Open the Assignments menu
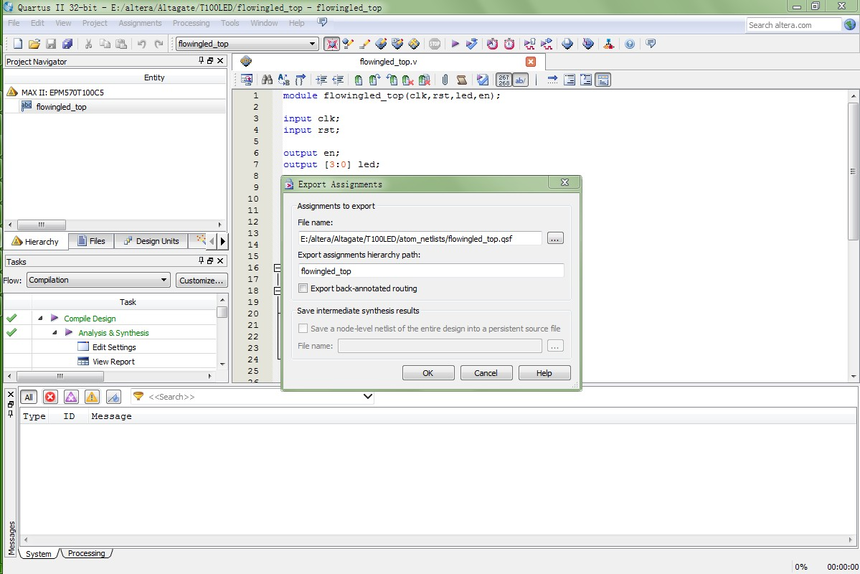 140,23
